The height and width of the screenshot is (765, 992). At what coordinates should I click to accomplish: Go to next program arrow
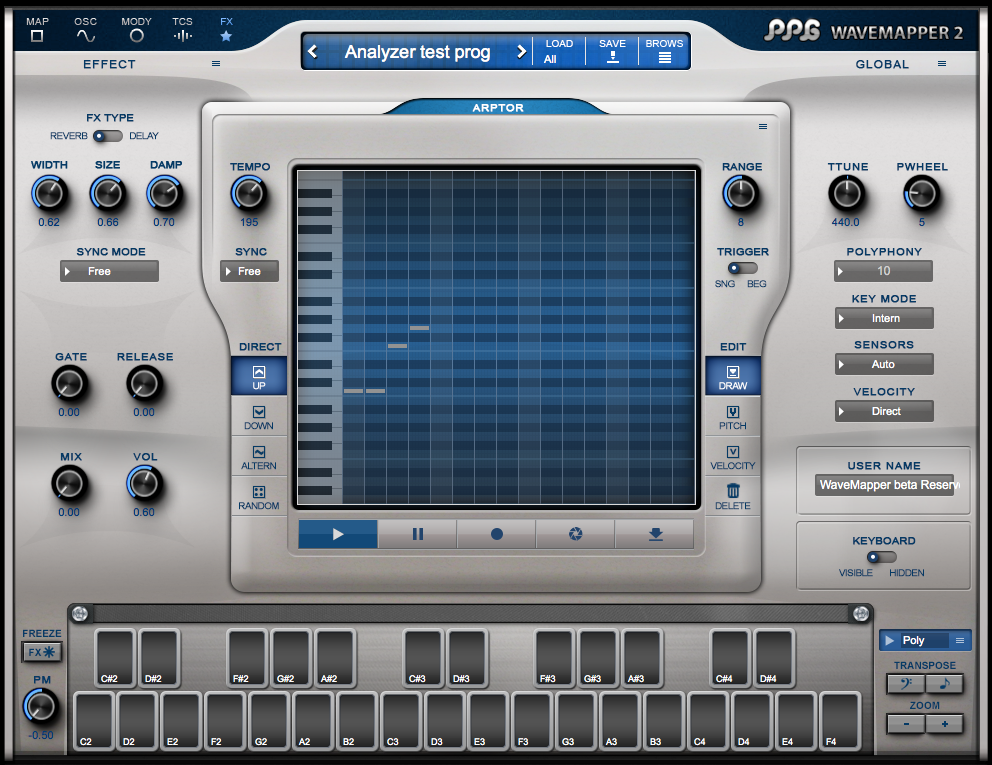click(521, 51)
